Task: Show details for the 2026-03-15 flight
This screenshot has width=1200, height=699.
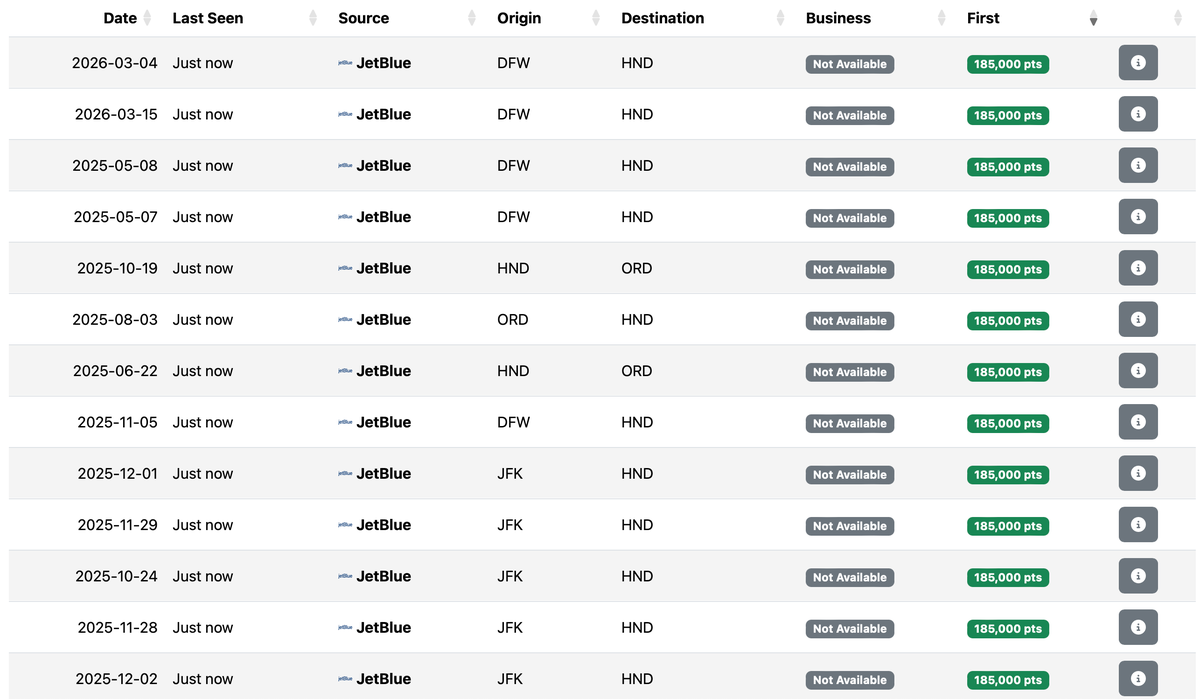Action: [1137, 114]
